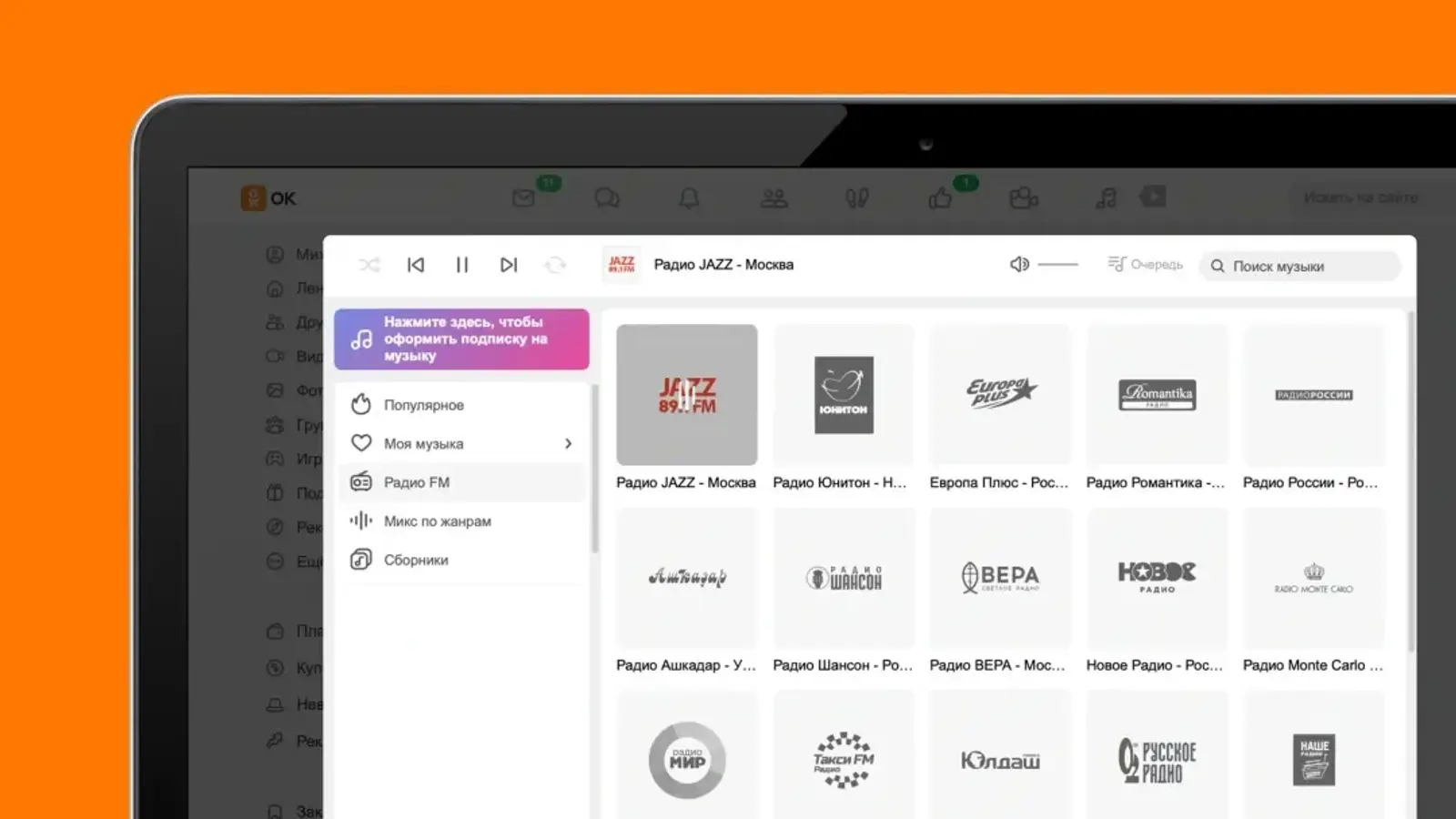Skip to previous track

416,265
